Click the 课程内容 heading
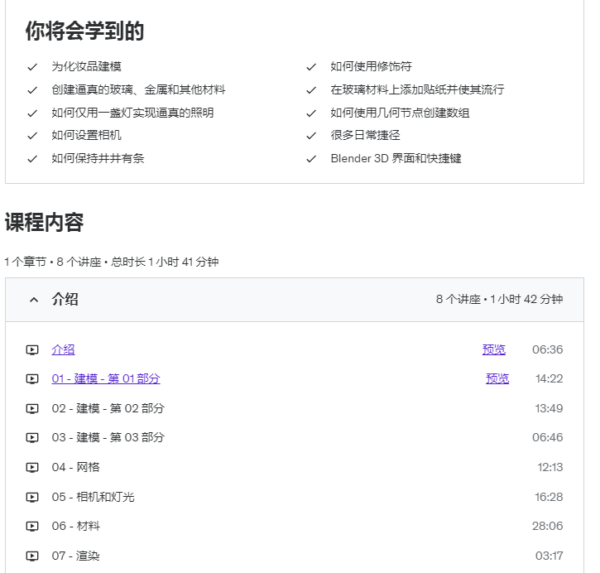Image resolution: width=600 pixels, height=573 pixels. click(44, 222)
